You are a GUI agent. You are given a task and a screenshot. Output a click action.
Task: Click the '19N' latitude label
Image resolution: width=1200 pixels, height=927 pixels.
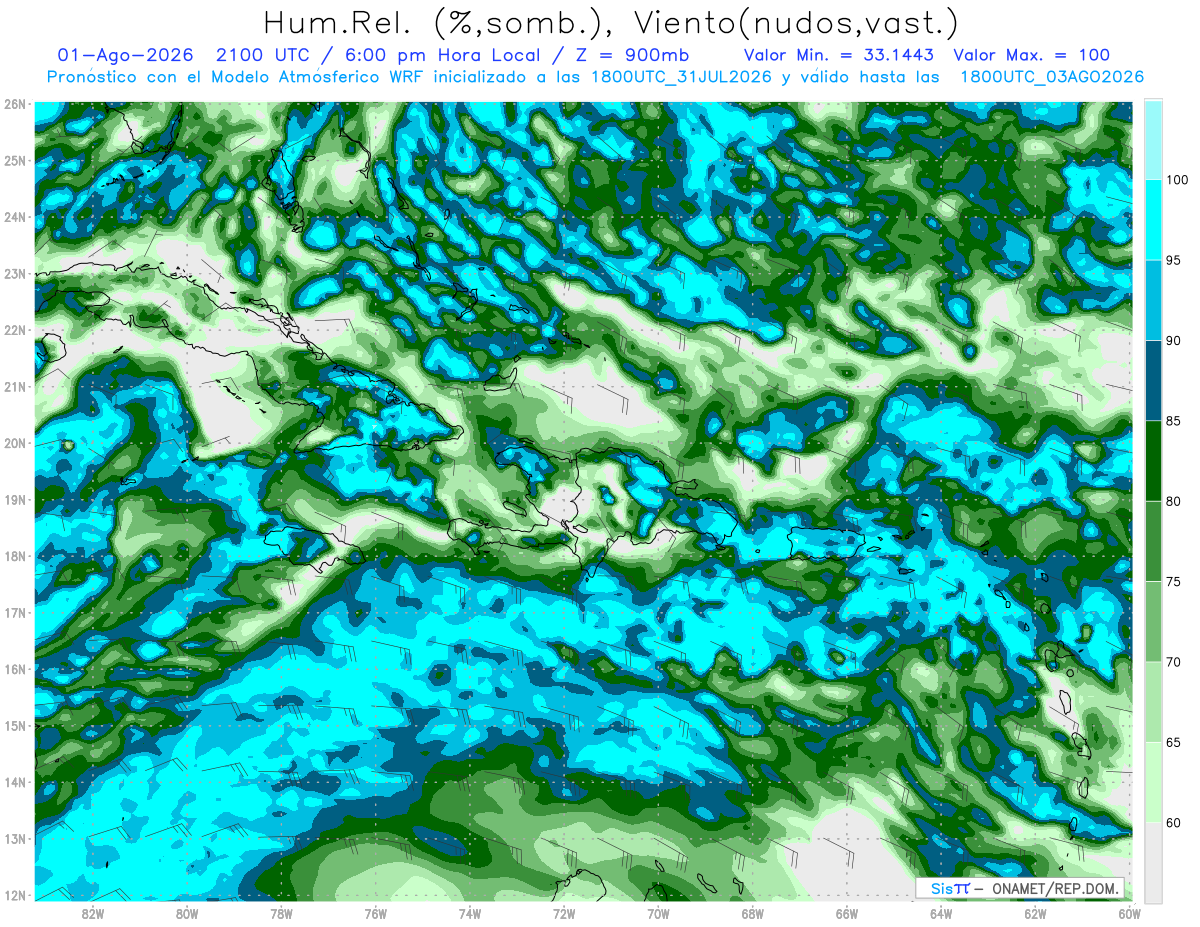[x=15, y=499]
